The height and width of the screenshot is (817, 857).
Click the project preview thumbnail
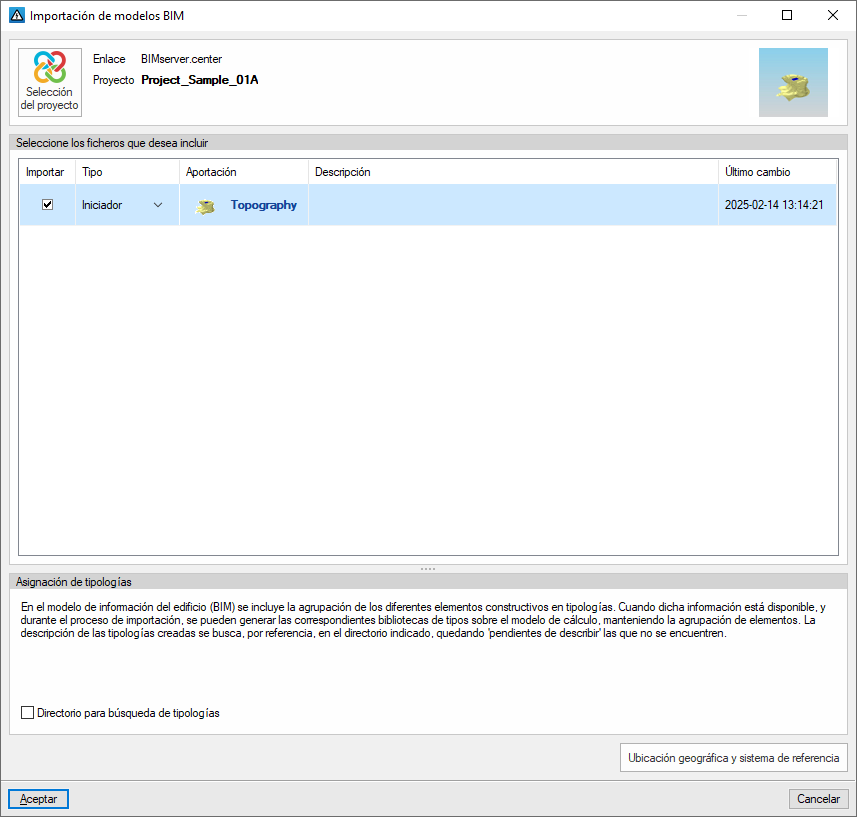[793, 82]
